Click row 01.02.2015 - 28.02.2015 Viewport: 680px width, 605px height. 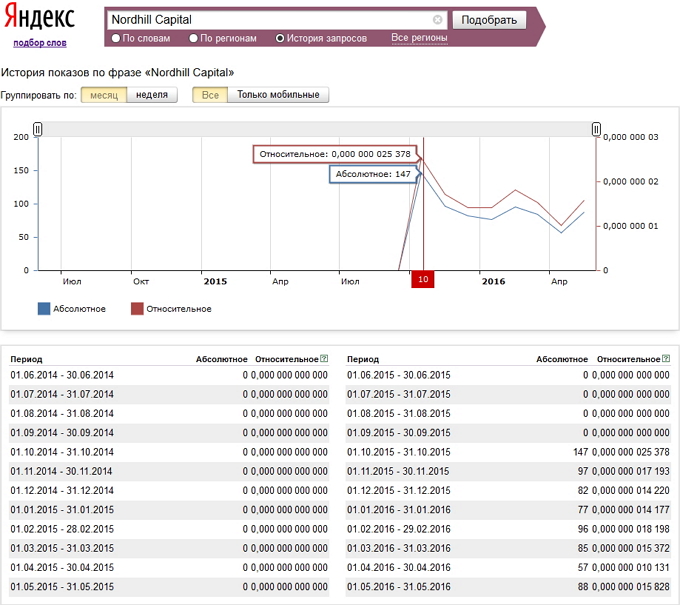pos(169,529)
